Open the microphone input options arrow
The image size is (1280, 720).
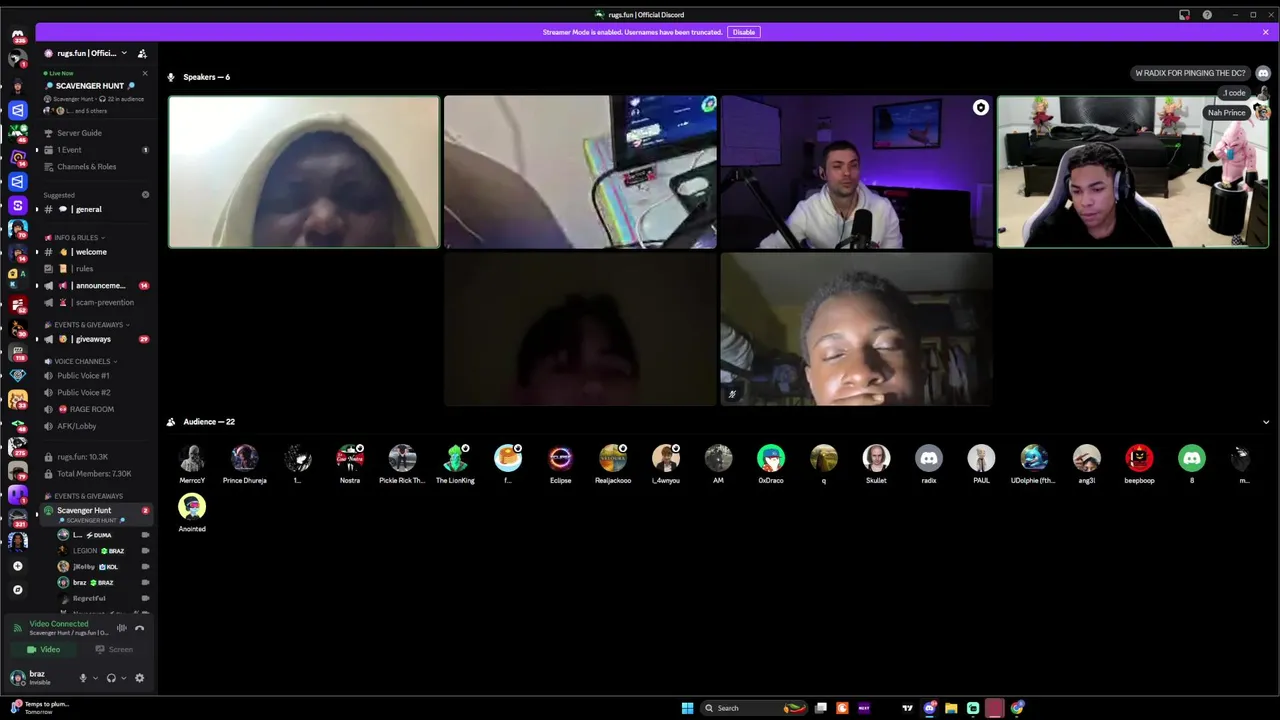(x=96, y=678)
